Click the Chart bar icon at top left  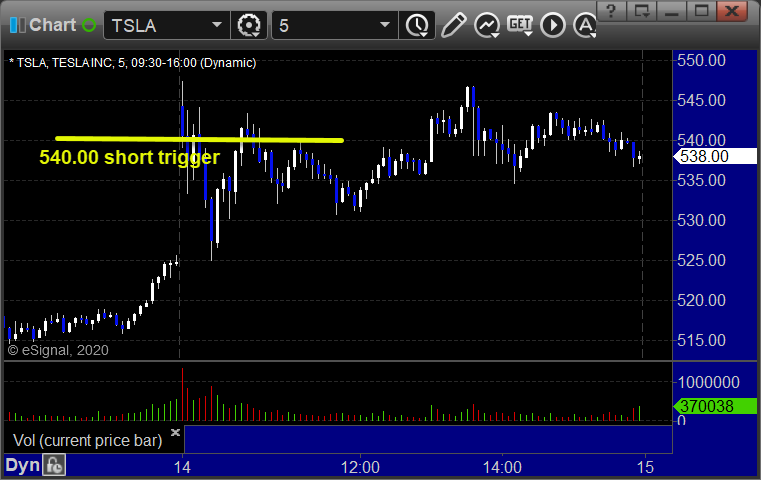pos(17,25)
